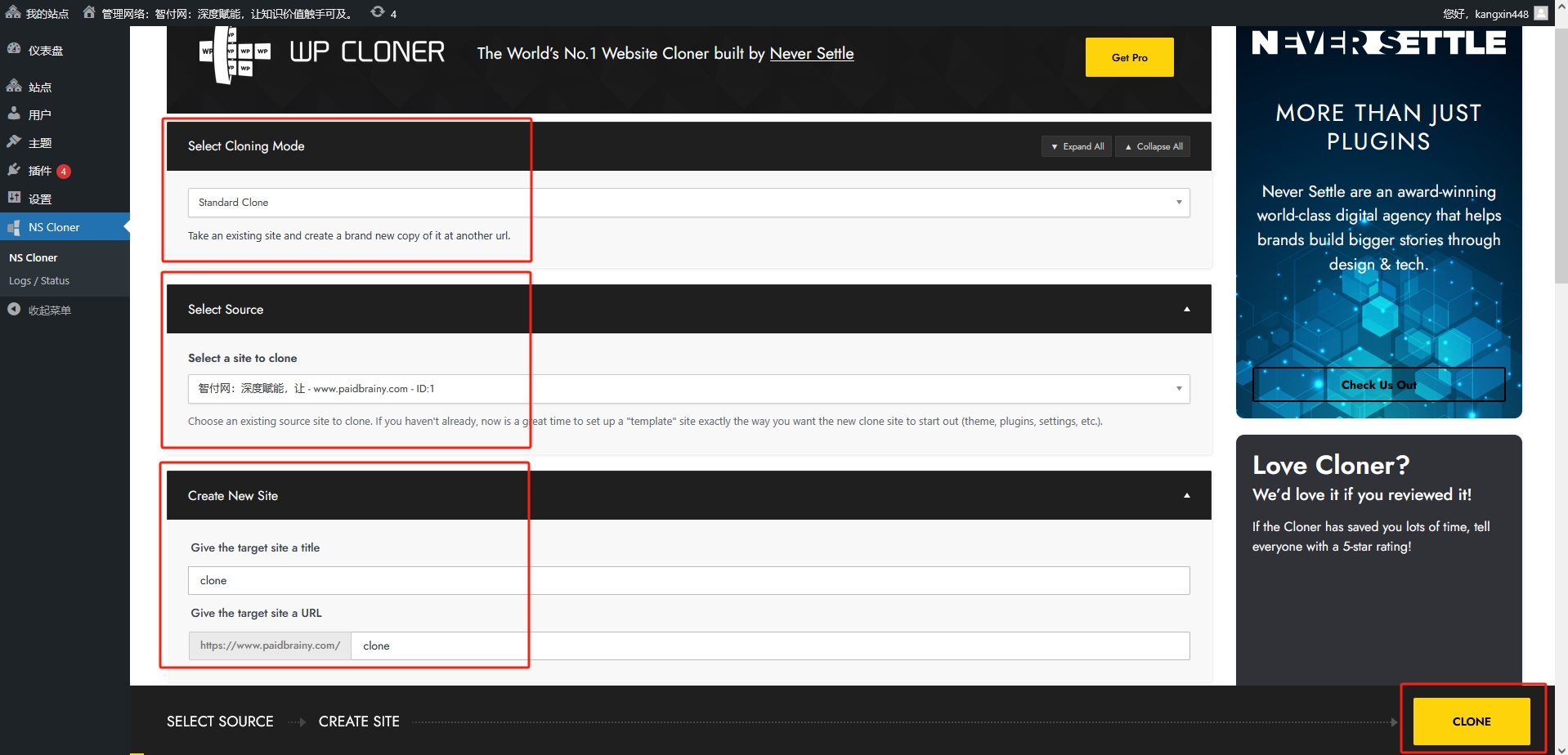The image size is (1568, 755).
Task: Open the site to clone dropdown
Action: click(688, 389)
